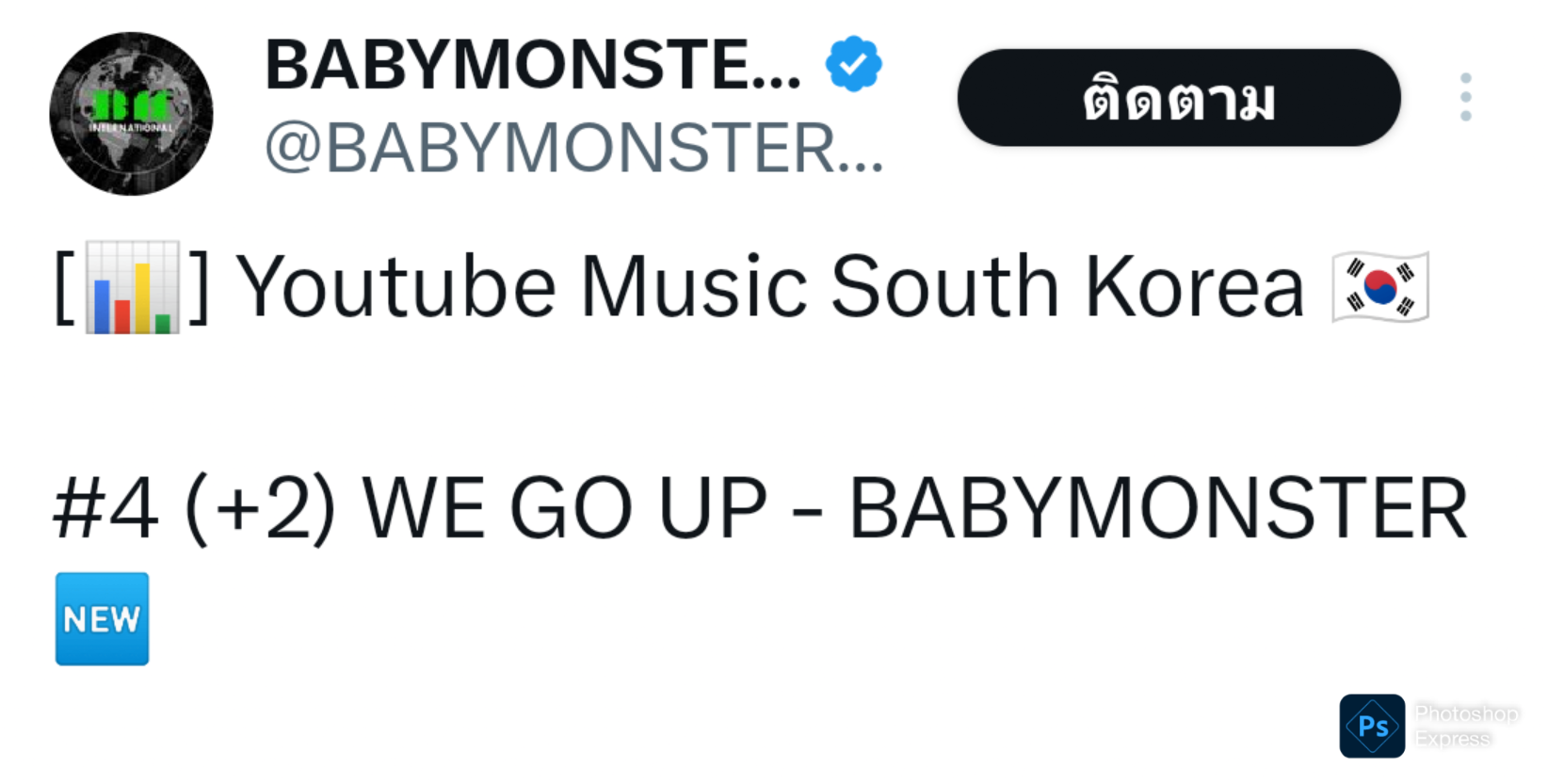
Task: Click the (+2) rank change text
Action: (x=260, y=509)
